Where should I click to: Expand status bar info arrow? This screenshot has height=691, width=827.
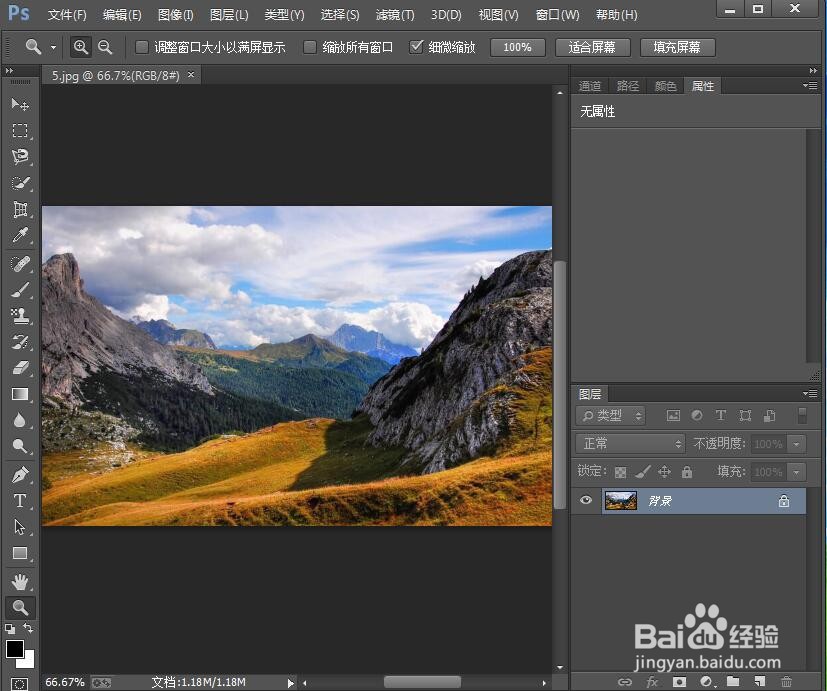coord(291,683)
